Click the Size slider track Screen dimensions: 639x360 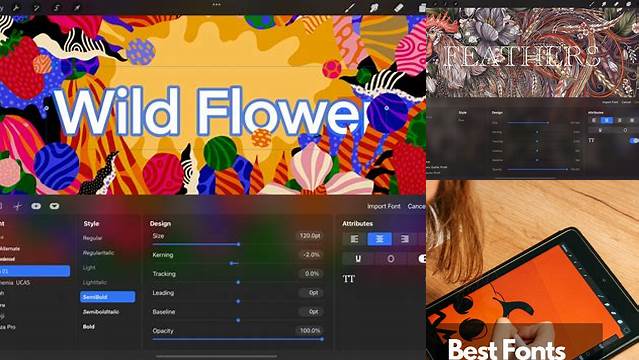coord(238,244)
